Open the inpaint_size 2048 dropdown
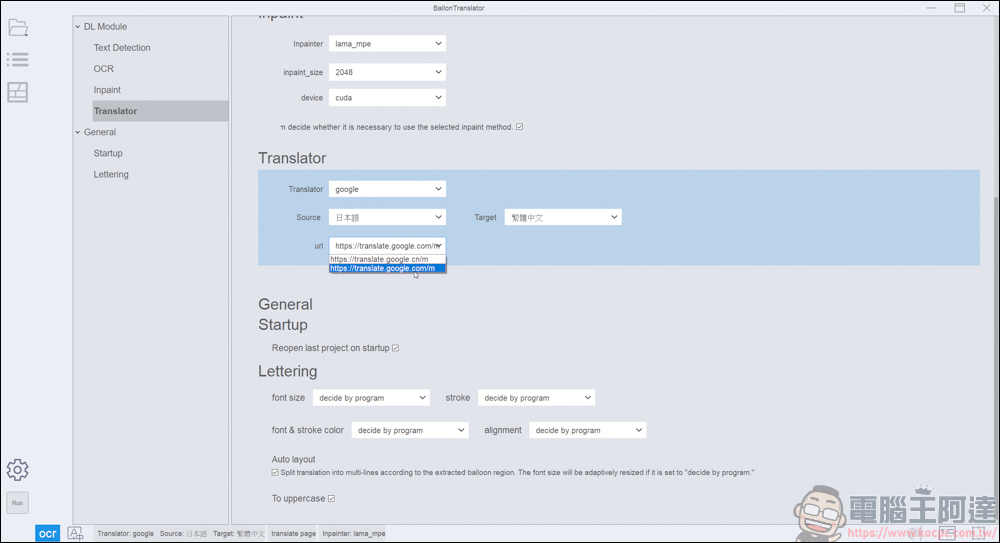 387,72
